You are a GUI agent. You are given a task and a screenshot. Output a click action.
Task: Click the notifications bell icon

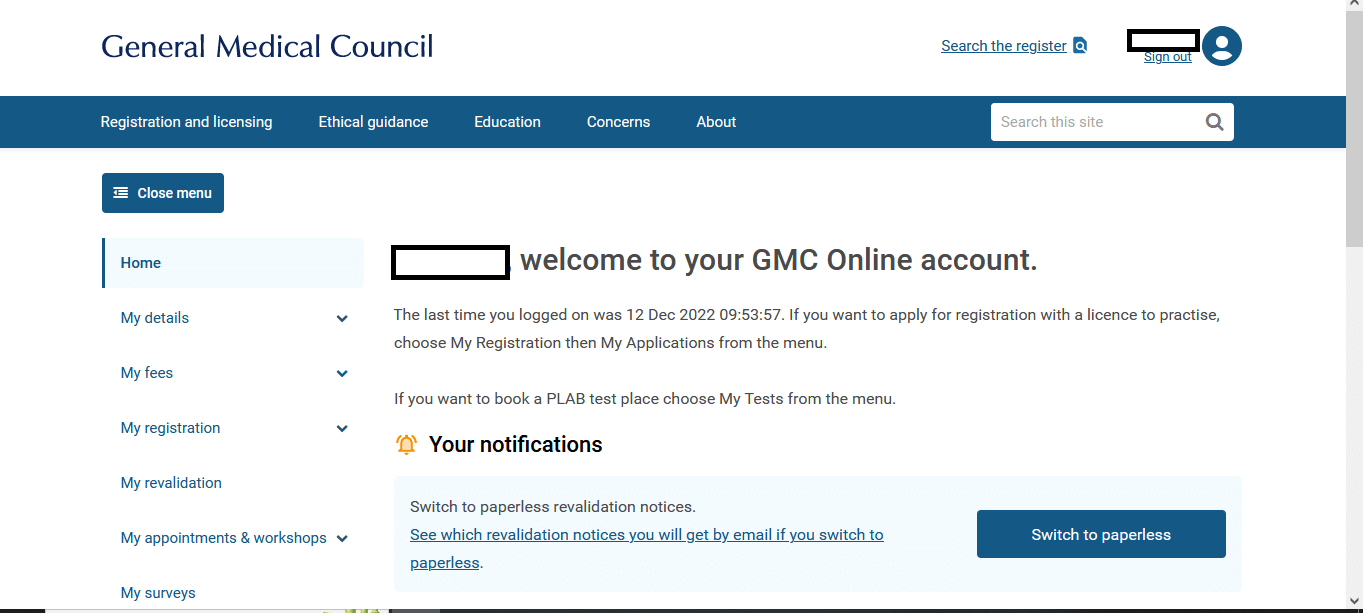point(406,445)
